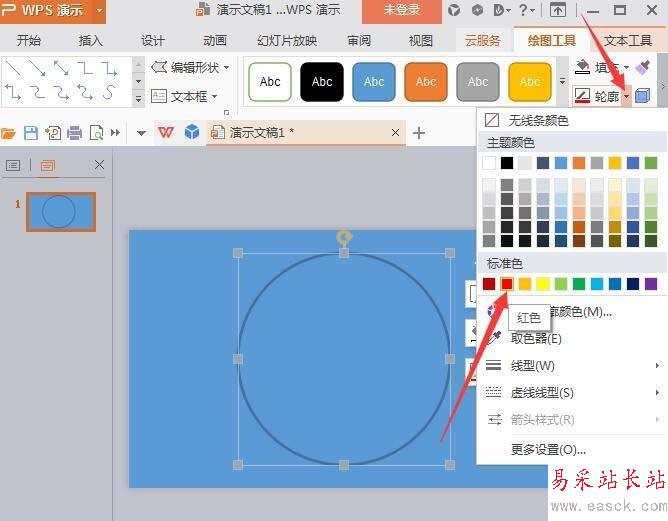Open the folder icon in quick toolbar

[8, 133]
